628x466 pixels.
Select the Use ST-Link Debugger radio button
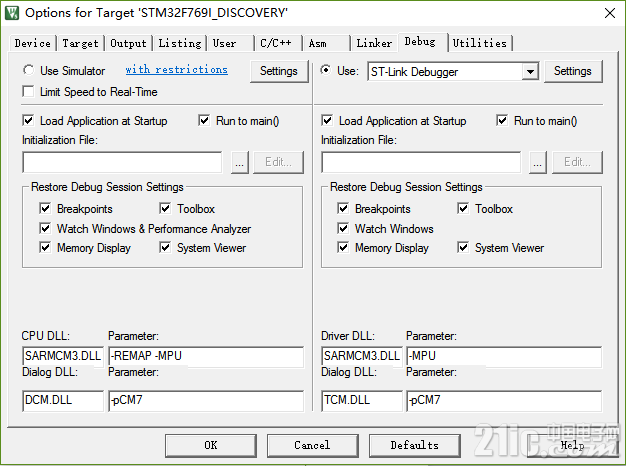point(326,70)
